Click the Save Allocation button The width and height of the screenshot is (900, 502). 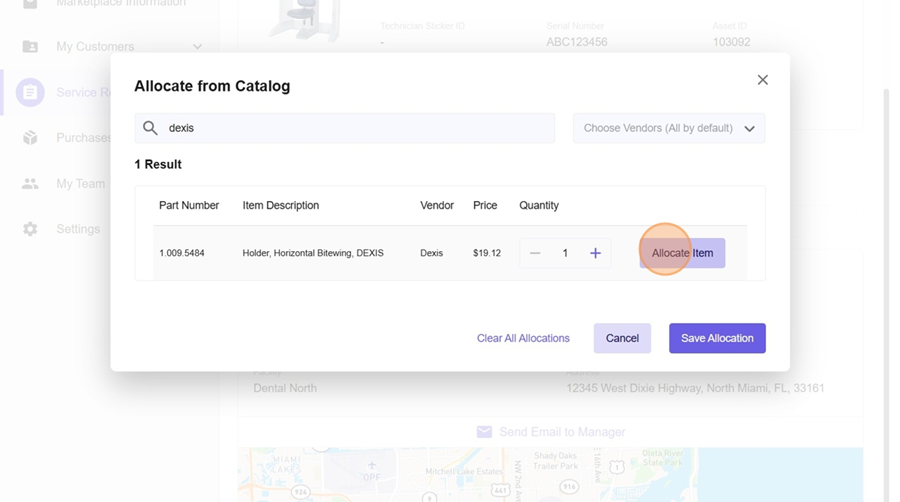[x=717, y=338]
